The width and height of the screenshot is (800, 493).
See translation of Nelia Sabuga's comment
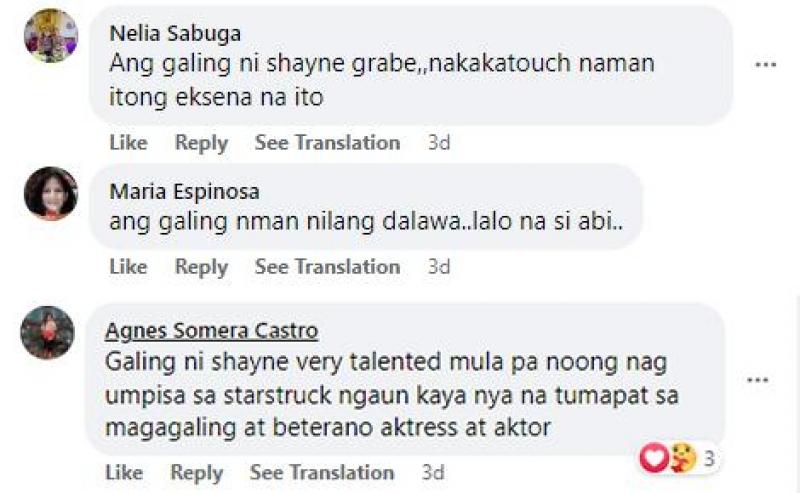click(327, 143)
